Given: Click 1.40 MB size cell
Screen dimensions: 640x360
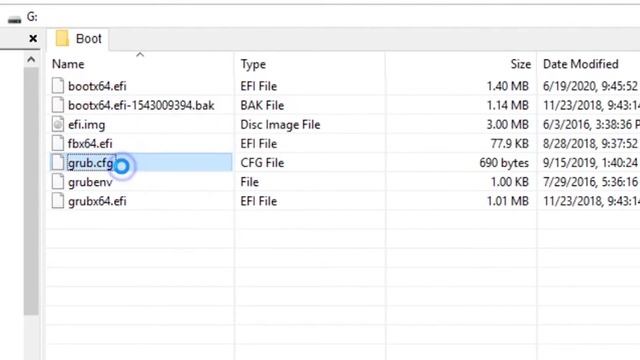Looking at the screenshot, I should tap(507, 86).
